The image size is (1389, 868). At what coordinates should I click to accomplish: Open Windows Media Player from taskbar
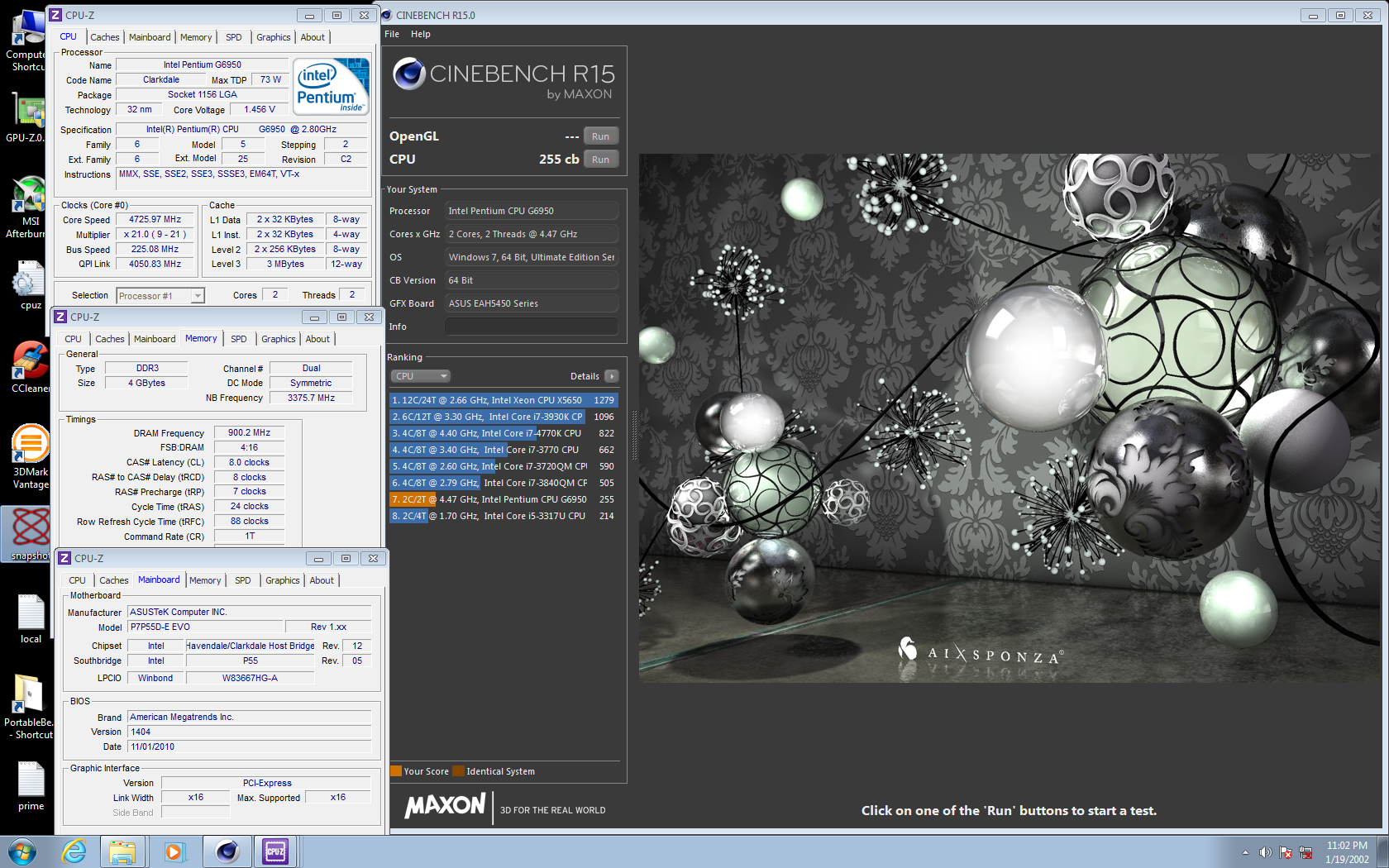(174, 851)
